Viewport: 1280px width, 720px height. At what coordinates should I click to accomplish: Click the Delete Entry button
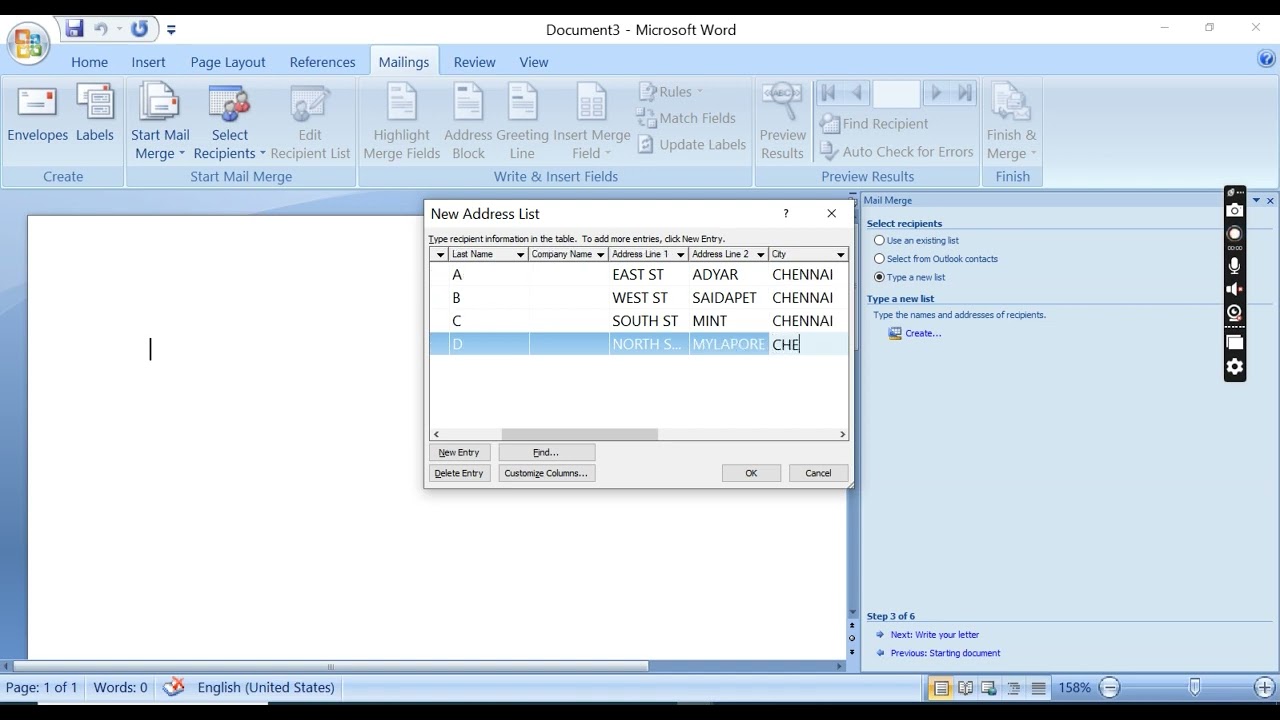click(459, 473)
